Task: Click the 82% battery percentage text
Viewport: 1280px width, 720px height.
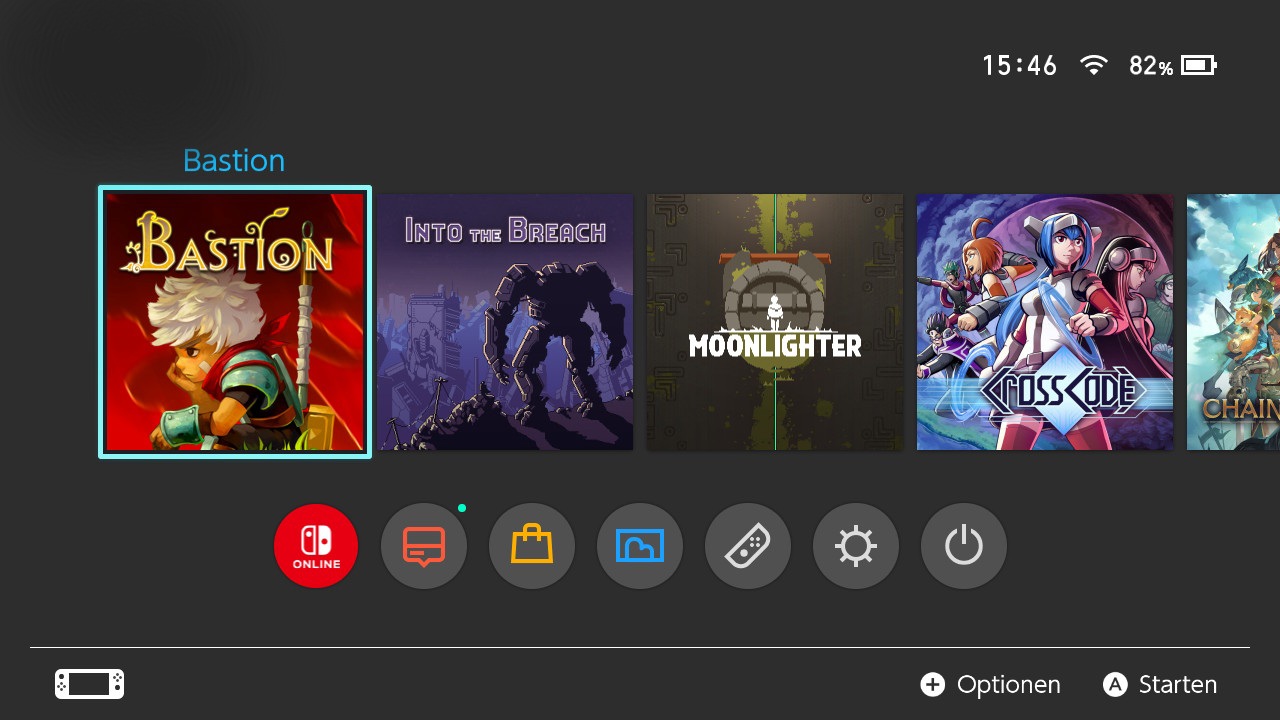Action: coord(1151,66)
